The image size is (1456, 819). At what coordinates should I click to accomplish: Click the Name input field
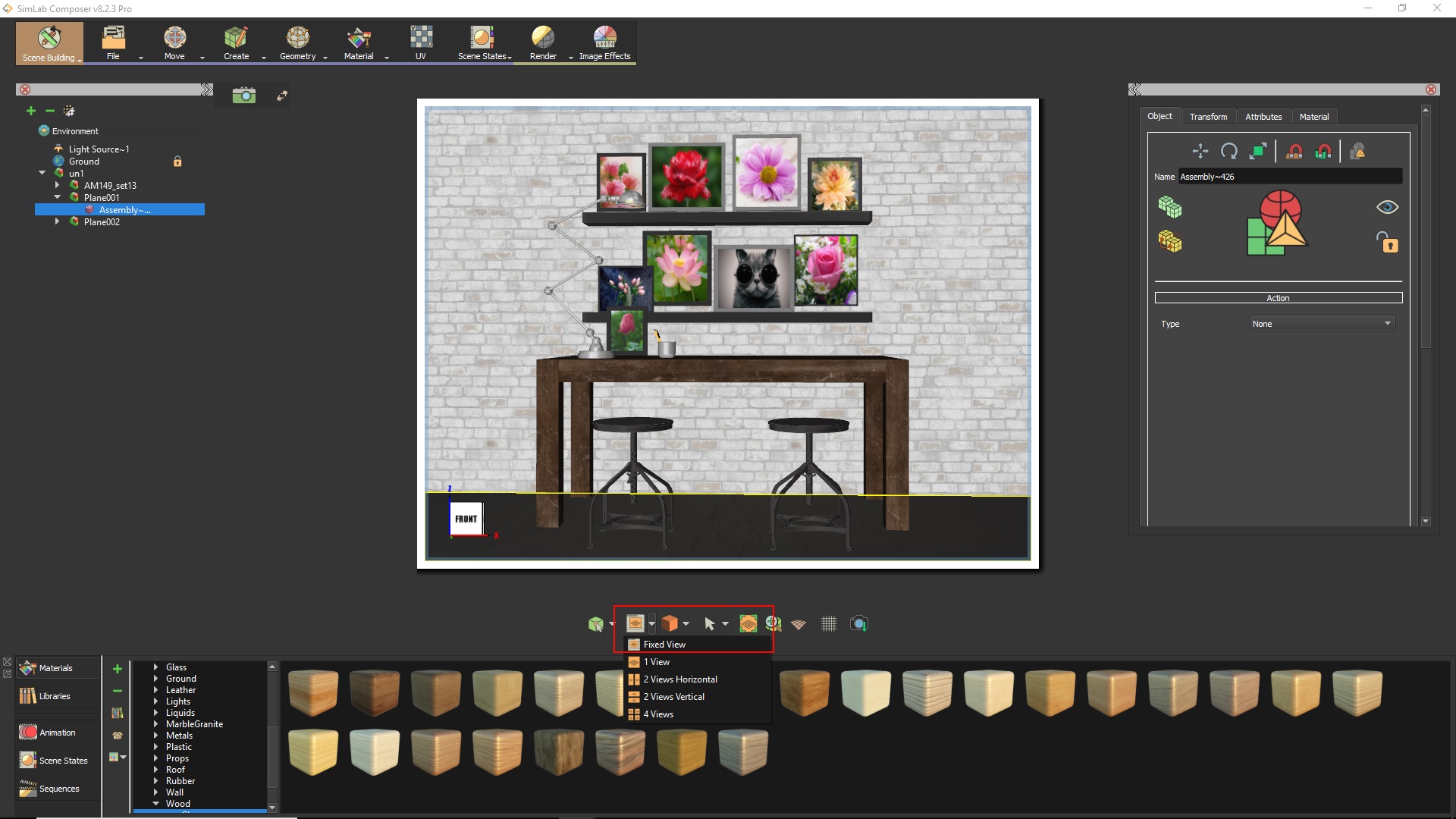click(1289, 177)
